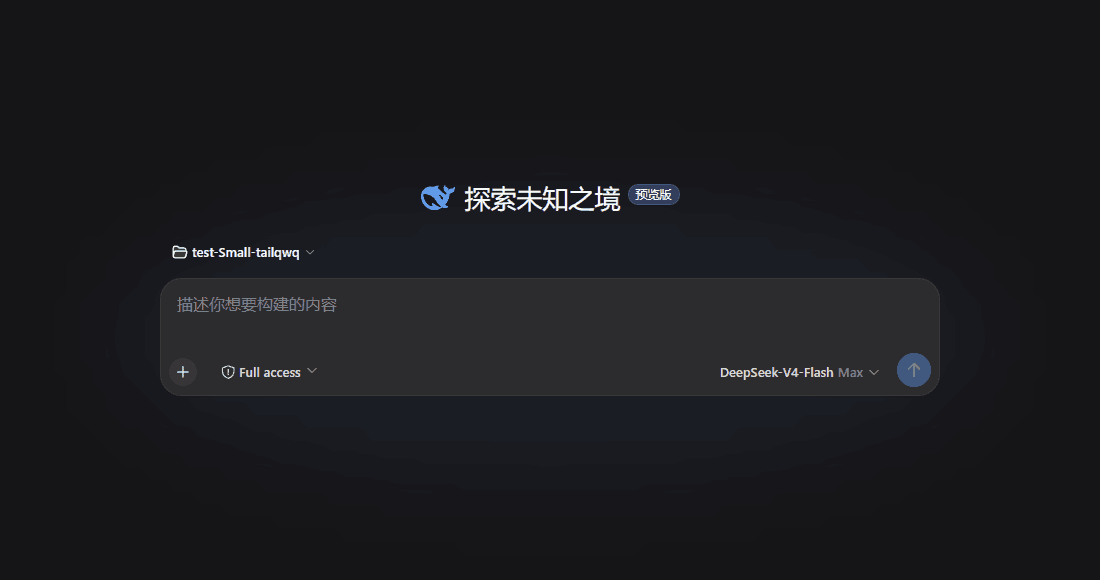Open the chevron beside DeepSeek-V4-Flash Max
Image resolution: width=1100 pixels, height=580 pixels.
[x=874, y=372]
